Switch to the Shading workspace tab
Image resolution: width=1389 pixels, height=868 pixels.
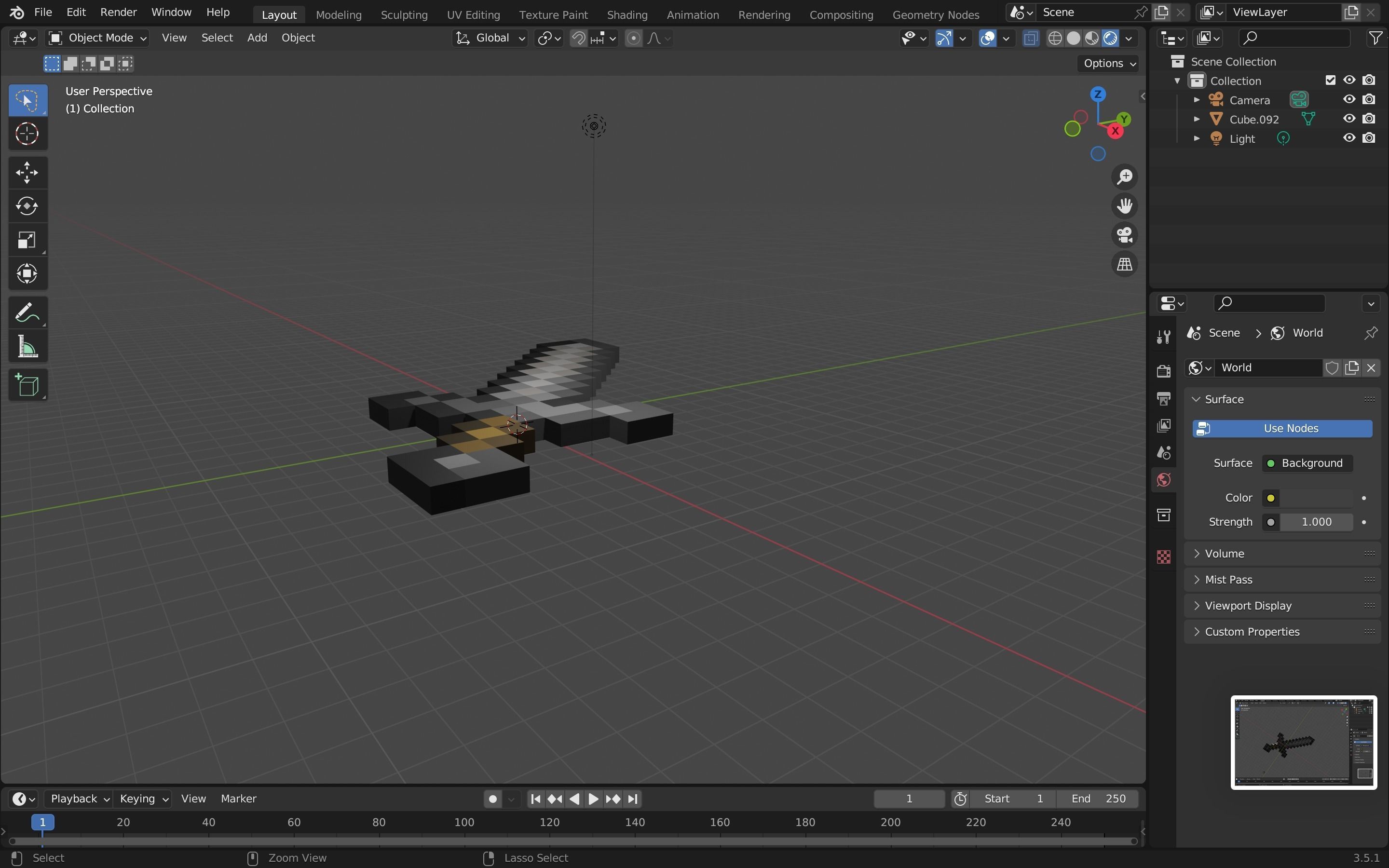pos(627,14)
